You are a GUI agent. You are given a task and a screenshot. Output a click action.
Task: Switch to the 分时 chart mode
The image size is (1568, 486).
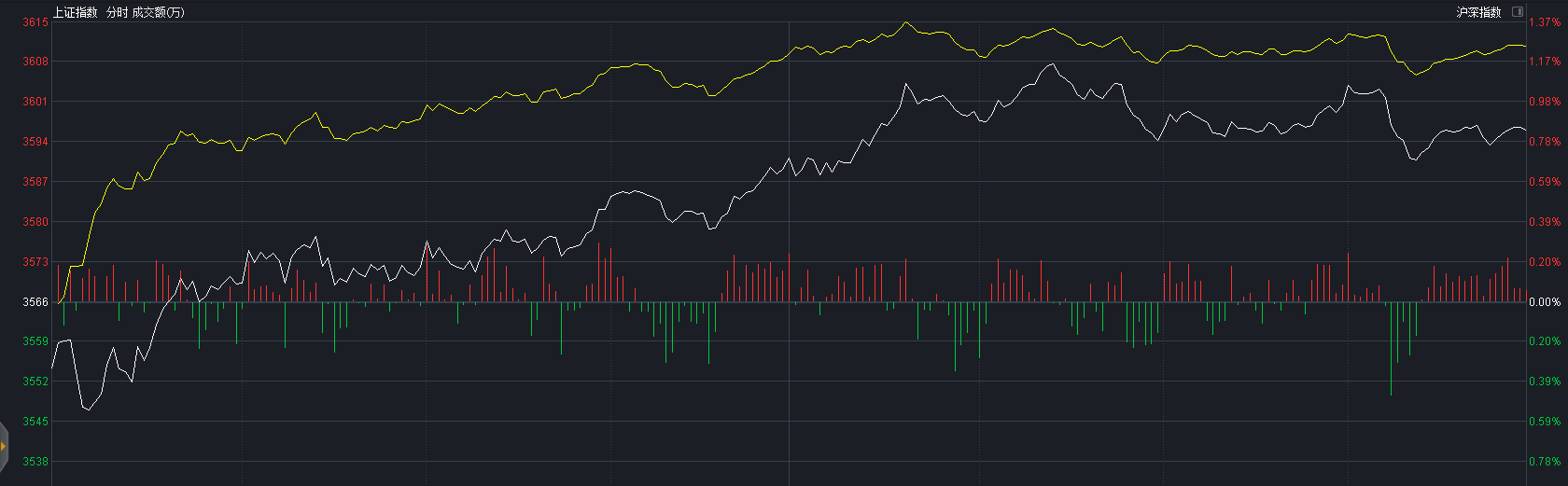coord(117,12)
